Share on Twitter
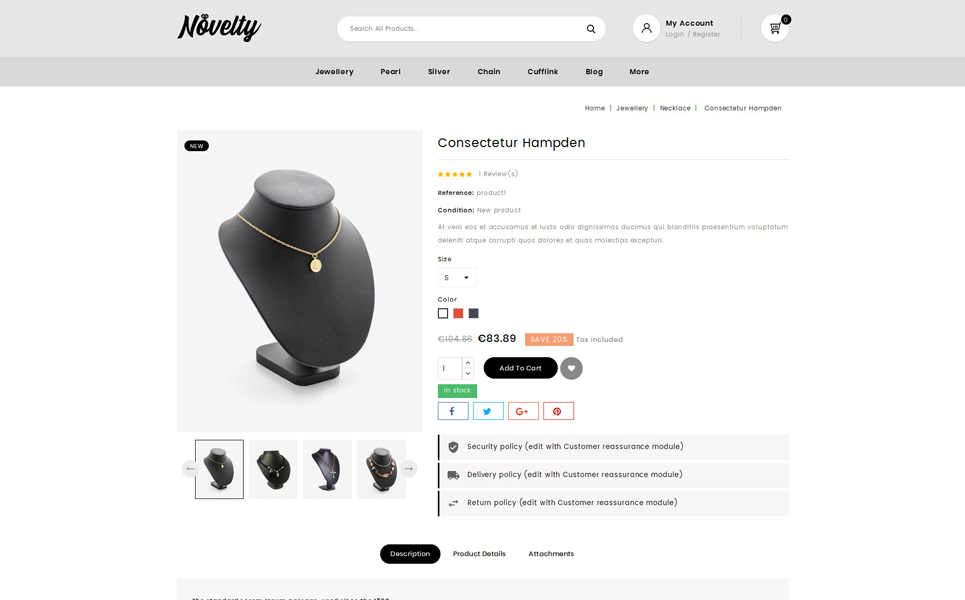 [x=488, y=411]
